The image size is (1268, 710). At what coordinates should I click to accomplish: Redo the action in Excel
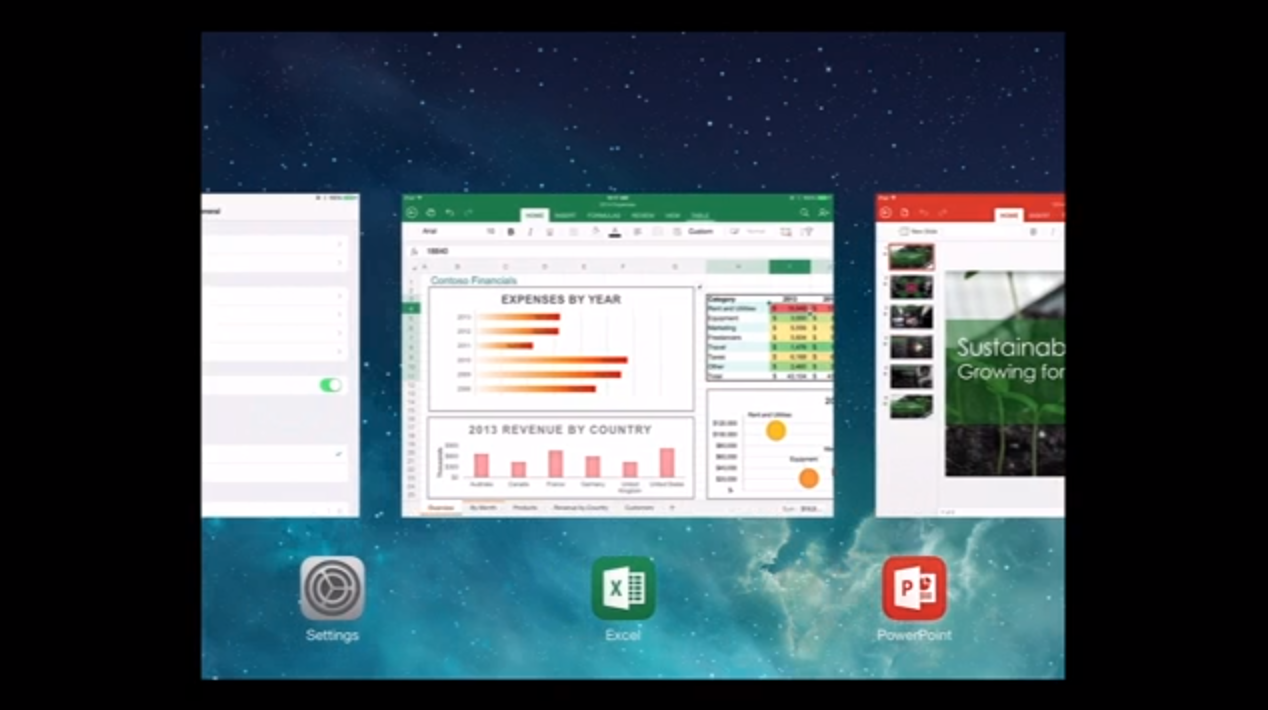pyautogui.click(x=469, y=213)
